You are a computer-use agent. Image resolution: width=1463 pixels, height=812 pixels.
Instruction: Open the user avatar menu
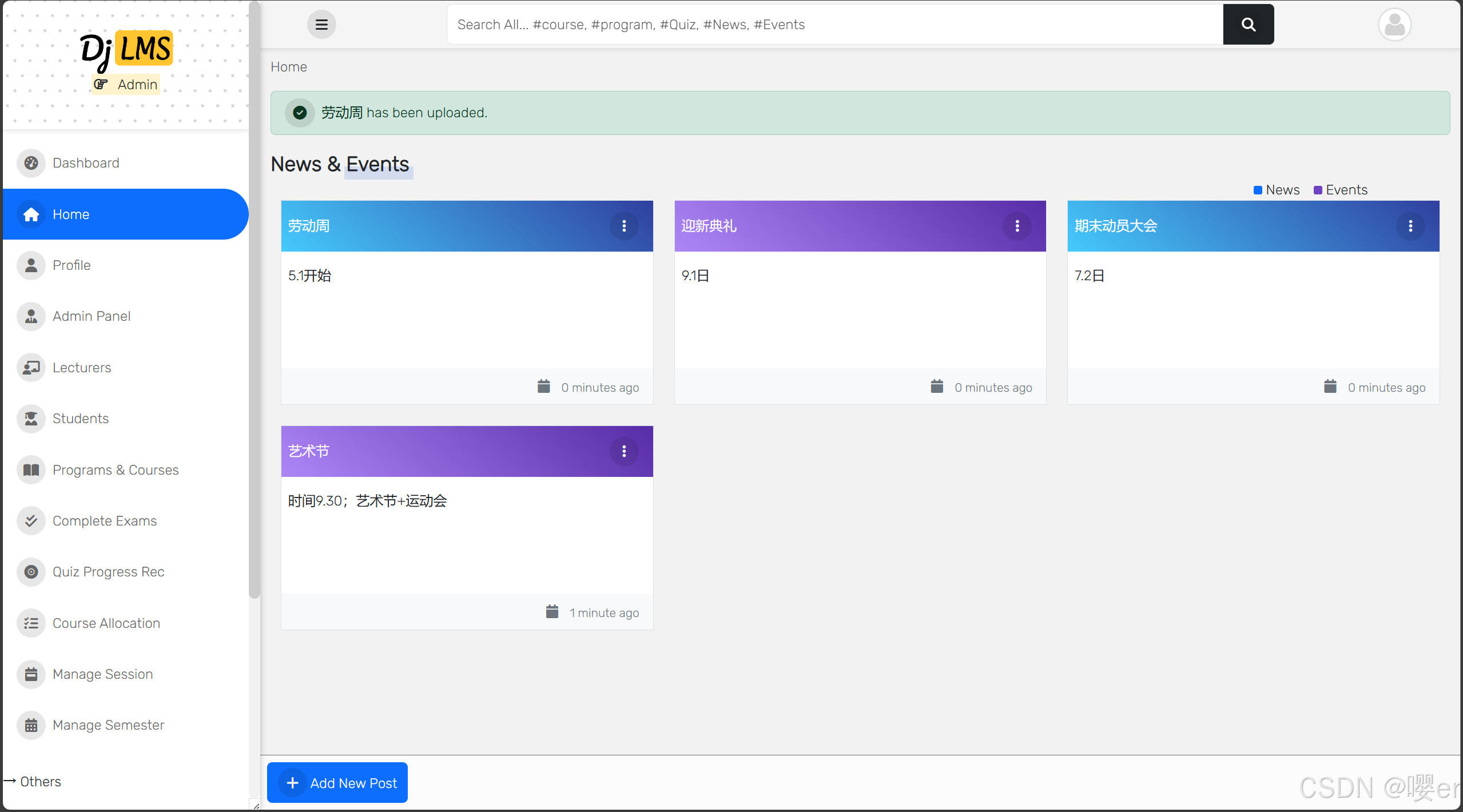[1394, 25]
